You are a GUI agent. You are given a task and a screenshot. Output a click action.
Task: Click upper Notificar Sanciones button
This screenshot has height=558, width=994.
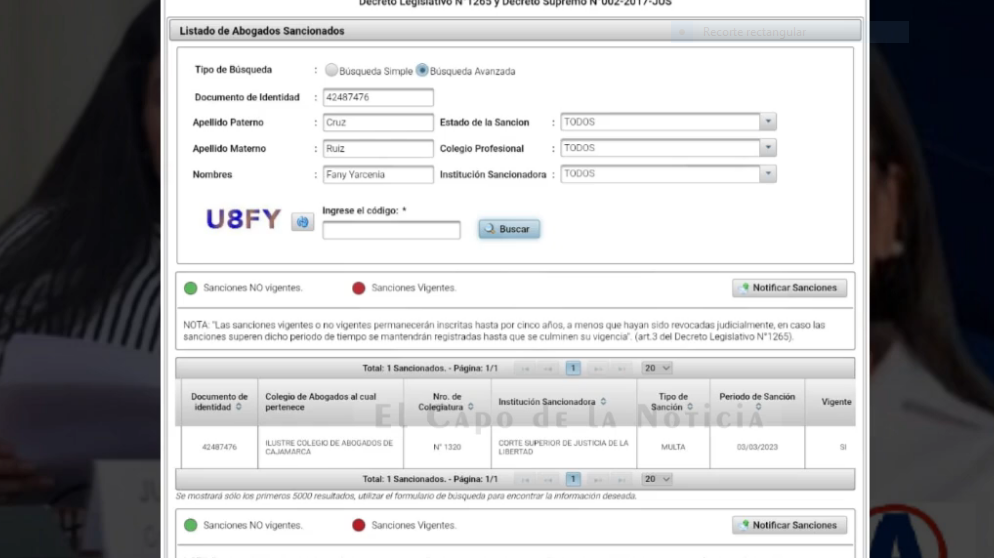789,288
